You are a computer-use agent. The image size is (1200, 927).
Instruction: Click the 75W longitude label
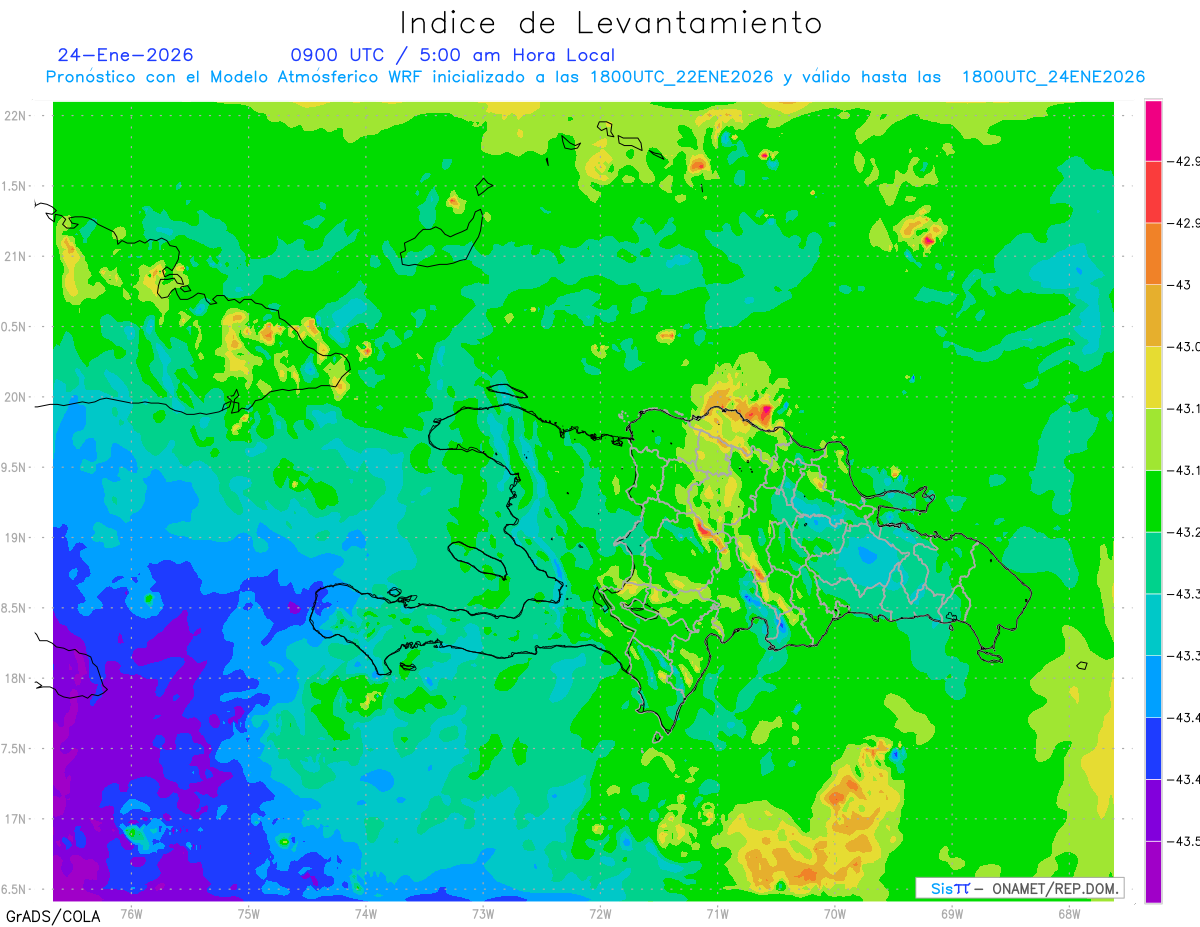(x=249, y=914)
